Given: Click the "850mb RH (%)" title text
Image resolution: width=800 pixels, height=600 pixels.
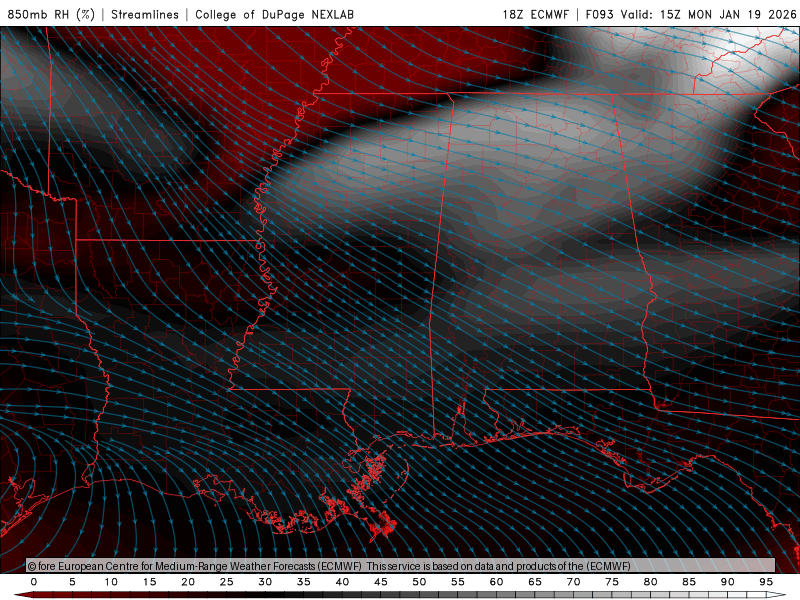Looking at the screenshot, I should tap(51, 15).
